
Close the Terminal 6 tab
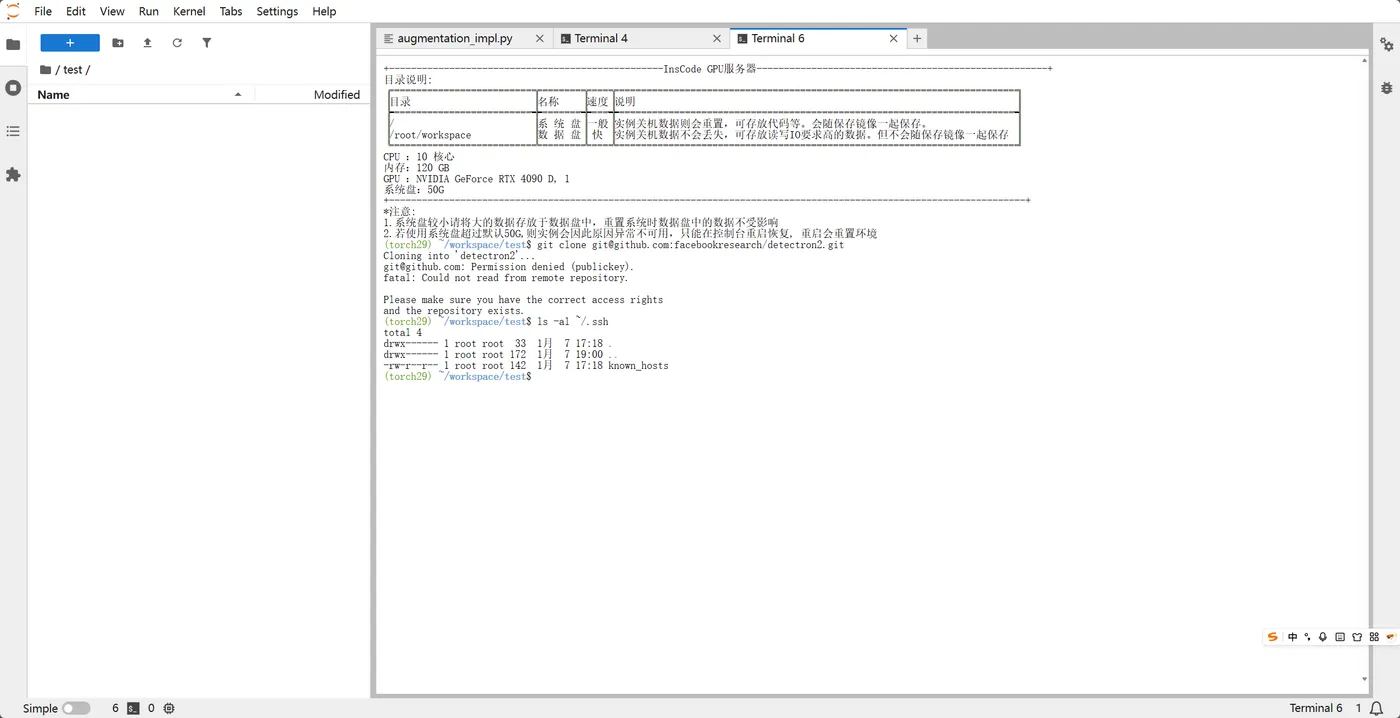[894, 39]
